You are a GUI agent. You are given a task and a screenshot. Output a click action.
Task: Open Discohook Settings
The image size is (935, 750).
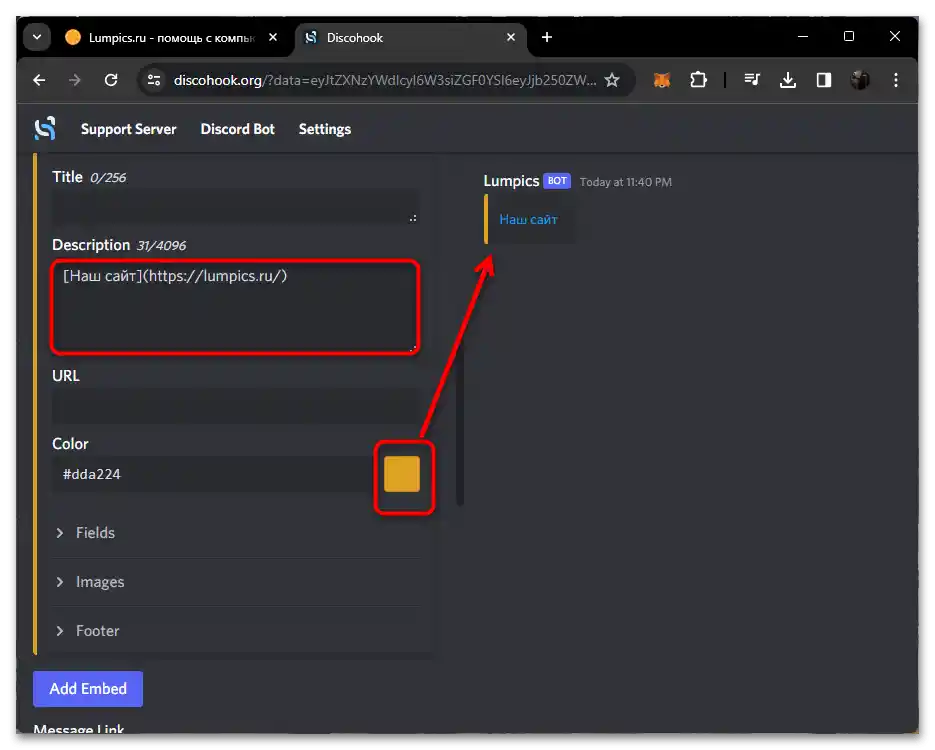[324, 129]
